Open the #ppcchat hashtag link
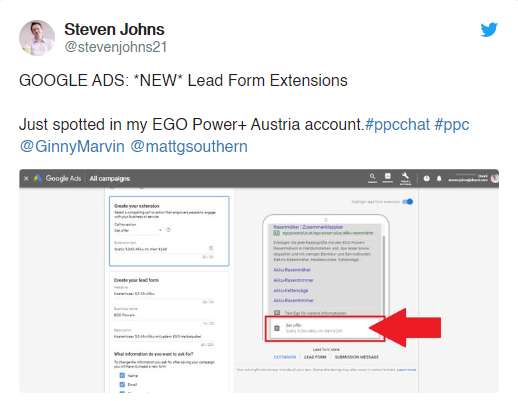 pyautogui.click(x=397, y=125)
